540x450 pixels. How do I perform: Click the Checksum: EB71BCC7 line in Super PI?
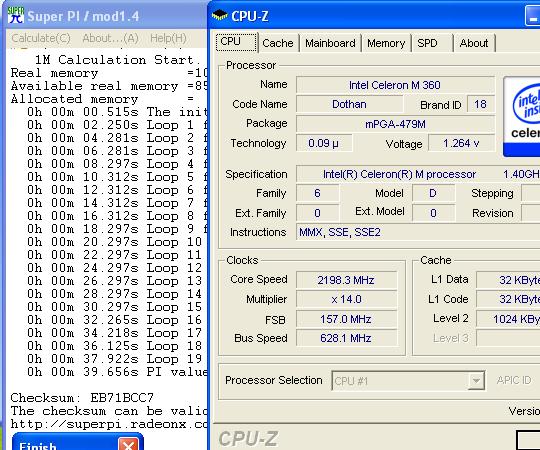[82, 398]
